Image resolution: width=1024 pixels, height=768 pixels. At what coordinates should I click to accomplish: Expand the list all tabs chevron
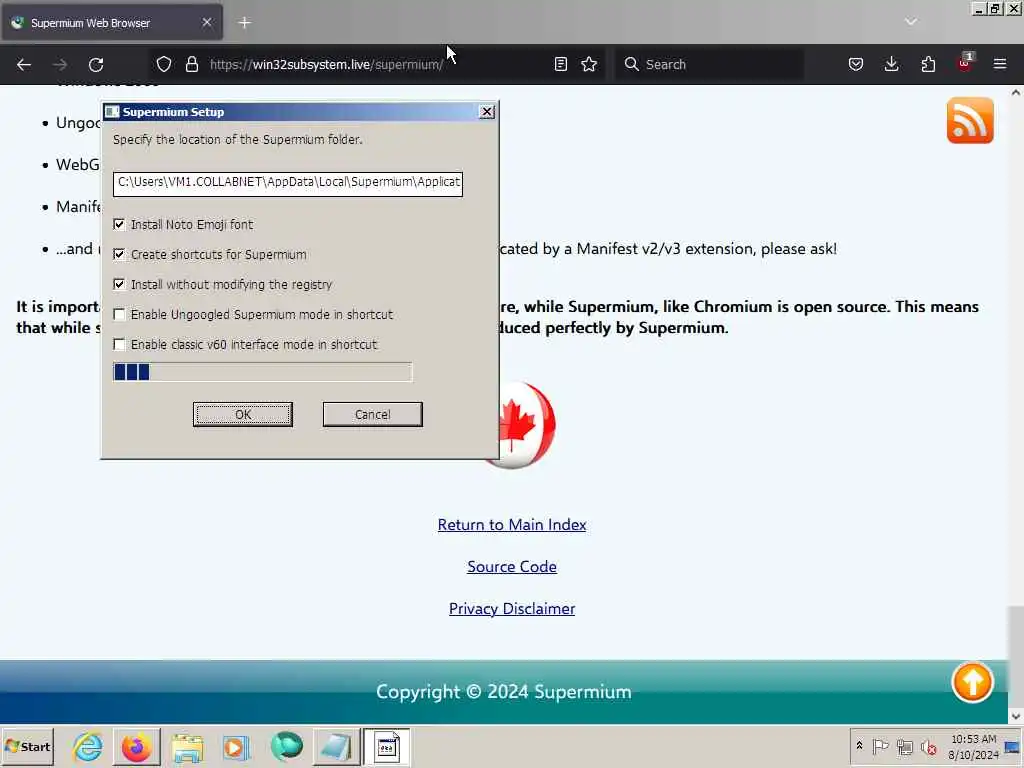tap(910, 22)
